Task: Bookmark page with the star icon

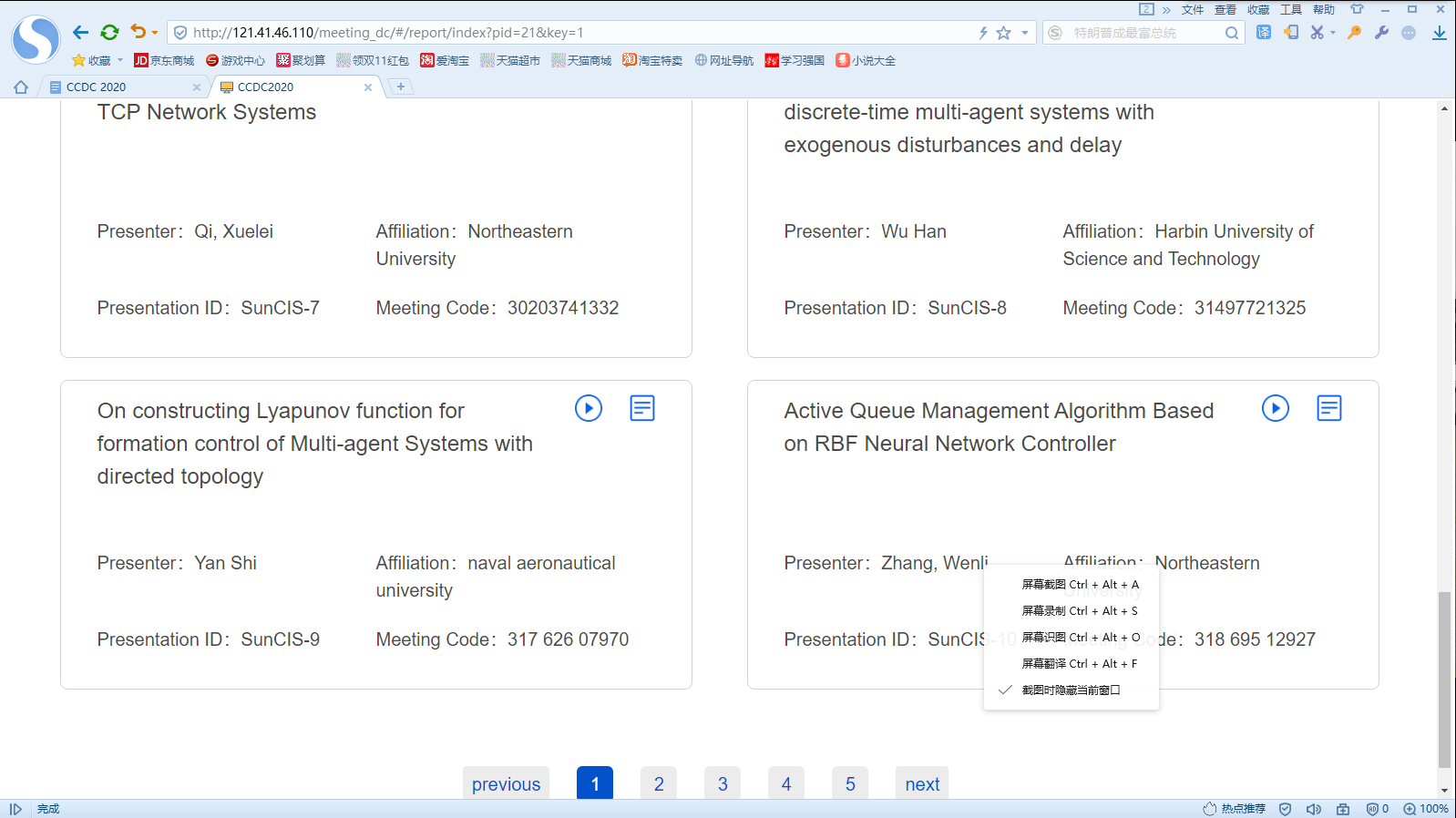Action: click(1003, 33)
